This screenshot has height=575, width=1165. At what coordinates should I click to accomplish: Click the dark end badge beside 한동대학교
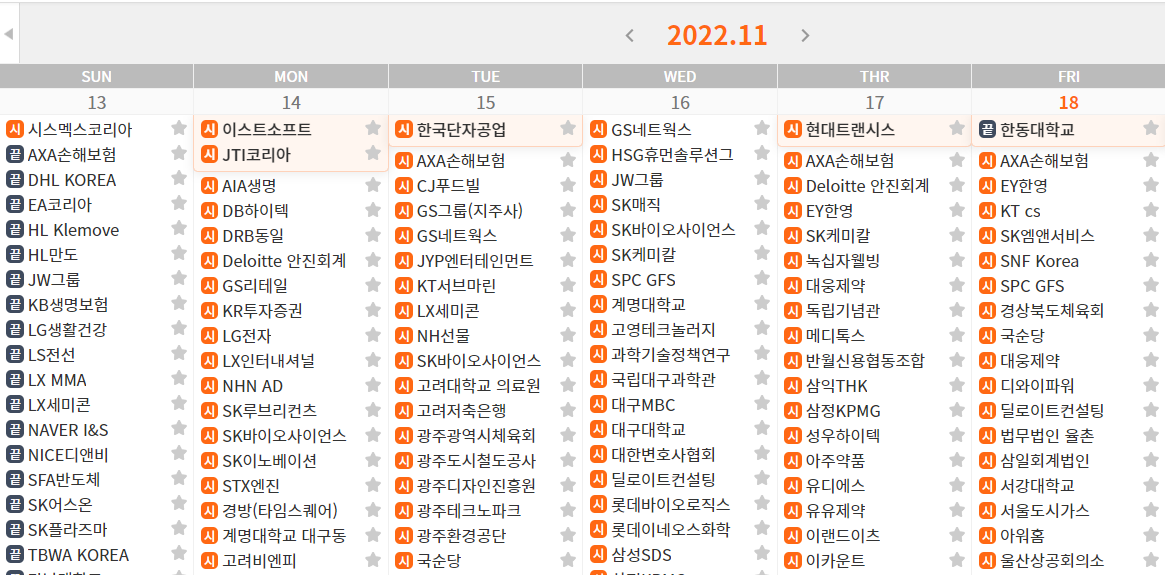987,129
